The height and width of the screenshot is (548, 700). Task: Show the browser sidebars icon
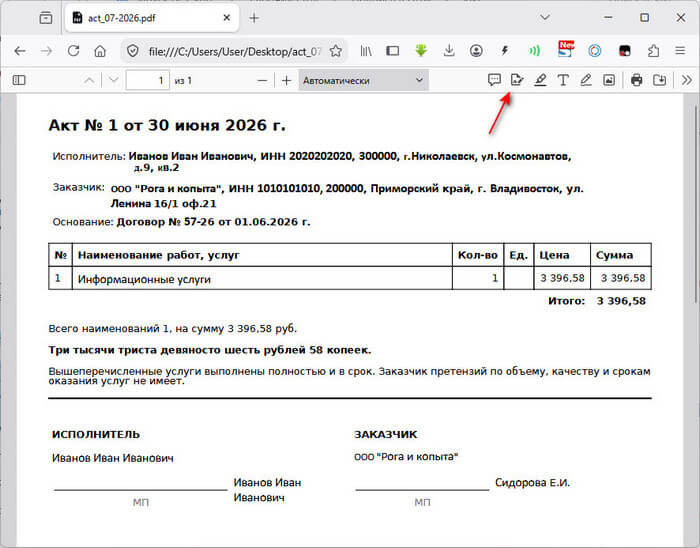coord(392,51)
